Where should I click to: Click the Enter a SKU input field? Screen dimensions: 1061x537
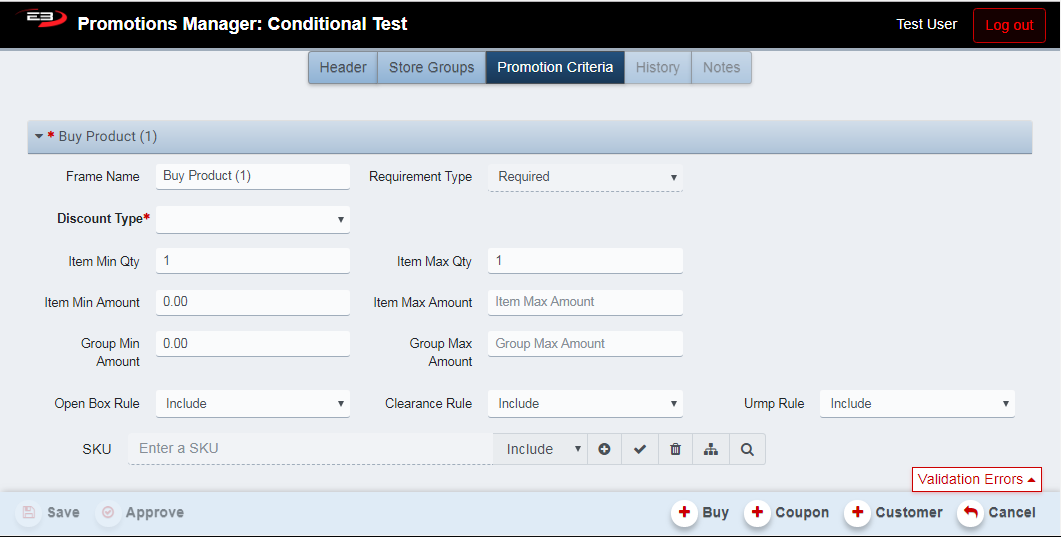tap(310, 449)
